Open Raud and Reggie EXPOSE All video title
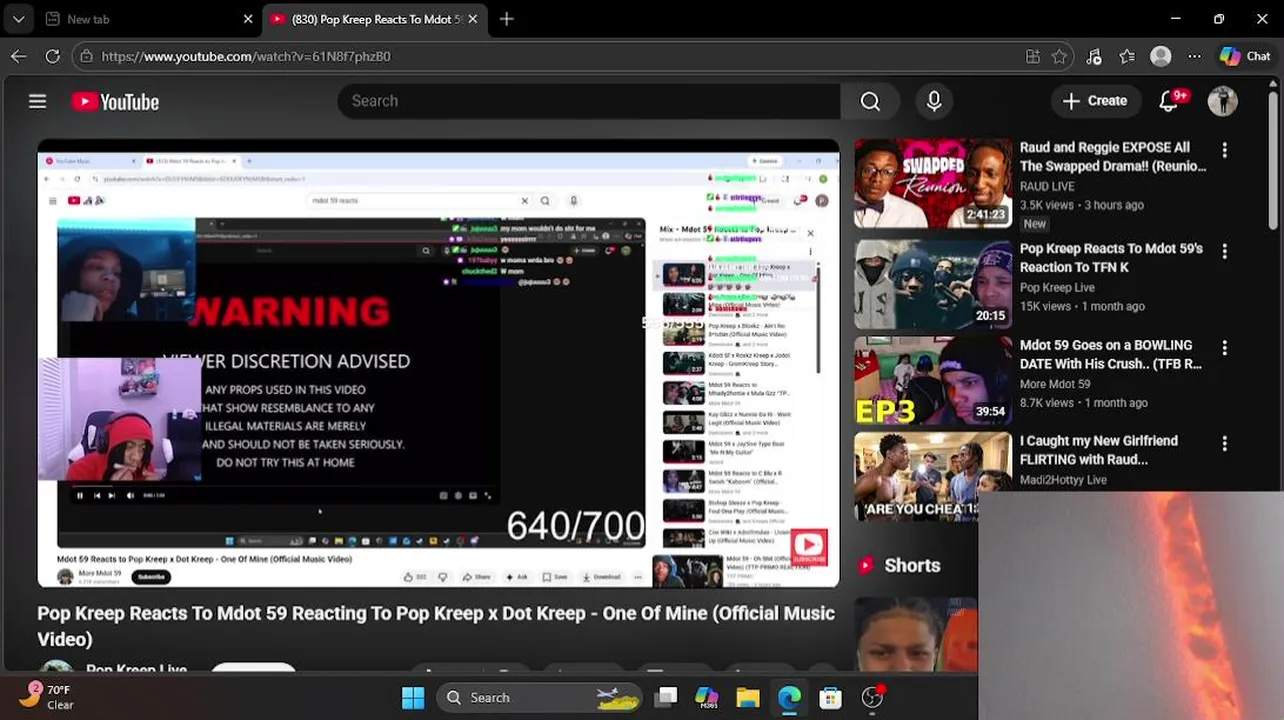The image size is (1284, 720). click(1112, 157)
